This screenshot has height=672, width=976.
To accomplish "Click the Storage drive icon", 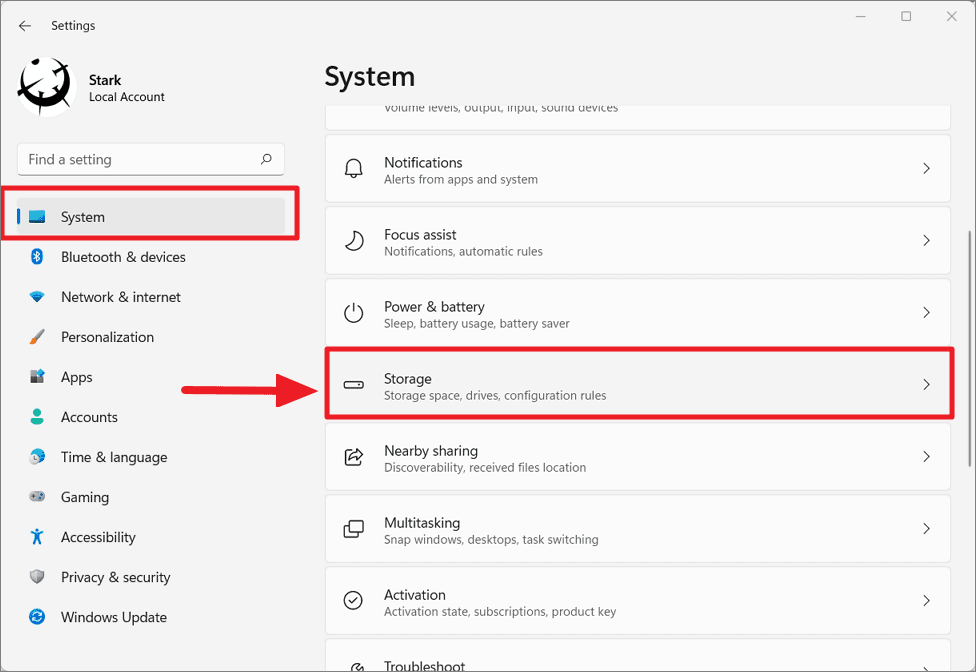I will click(x=354, y=385).
